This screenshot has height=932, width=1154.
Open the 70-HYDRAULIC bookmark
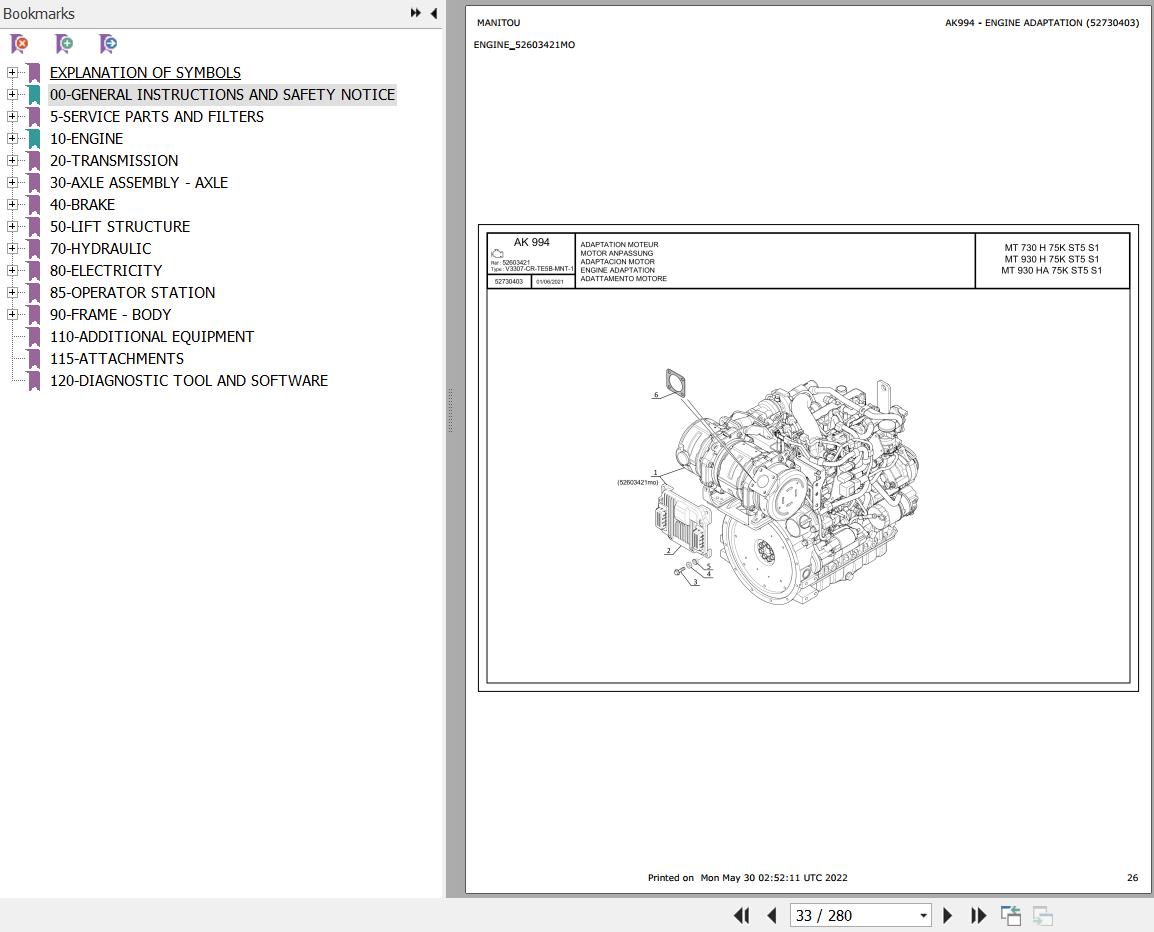101,249
